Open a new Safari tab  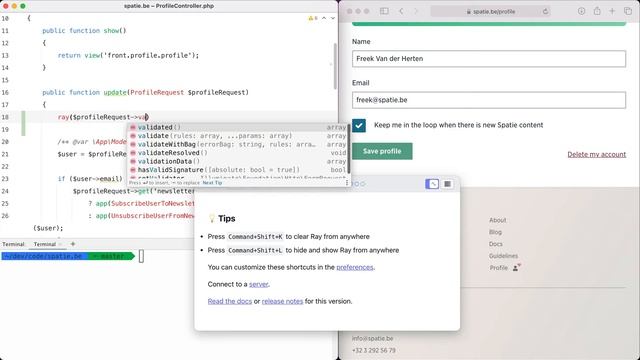612,11
